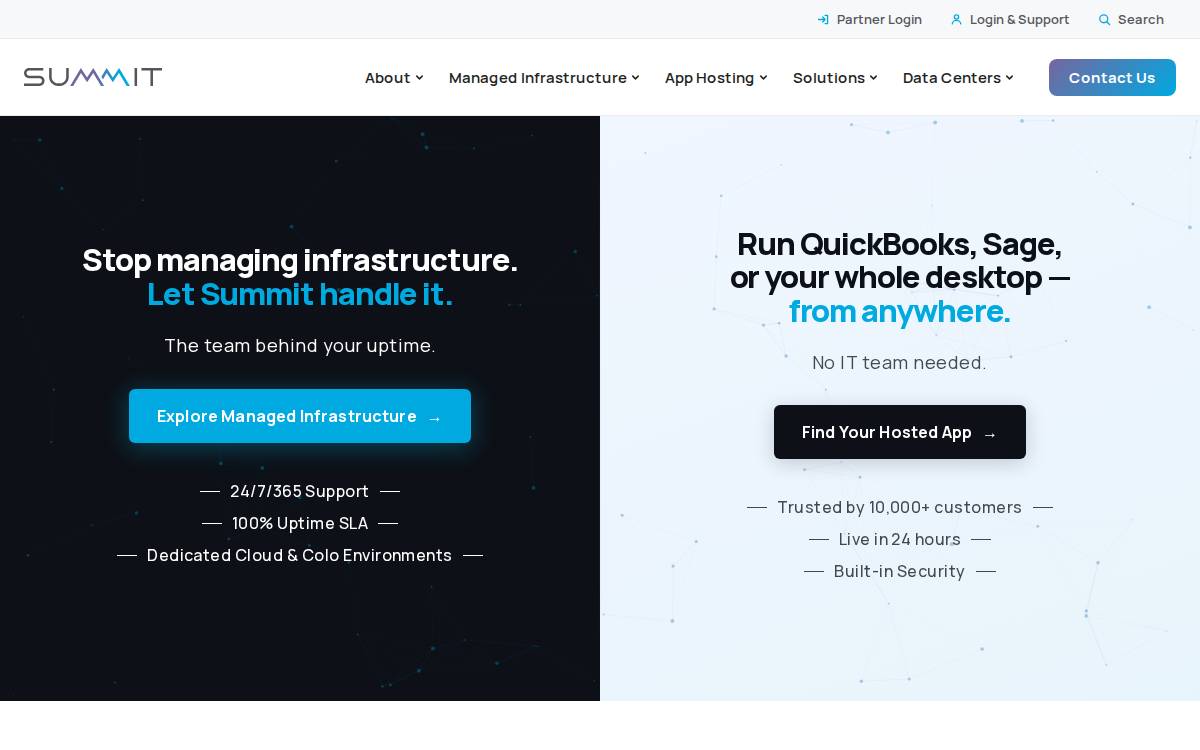Open the Data Centers menu
Viewport: 1200px width, 750px height.
pos(958,77)
